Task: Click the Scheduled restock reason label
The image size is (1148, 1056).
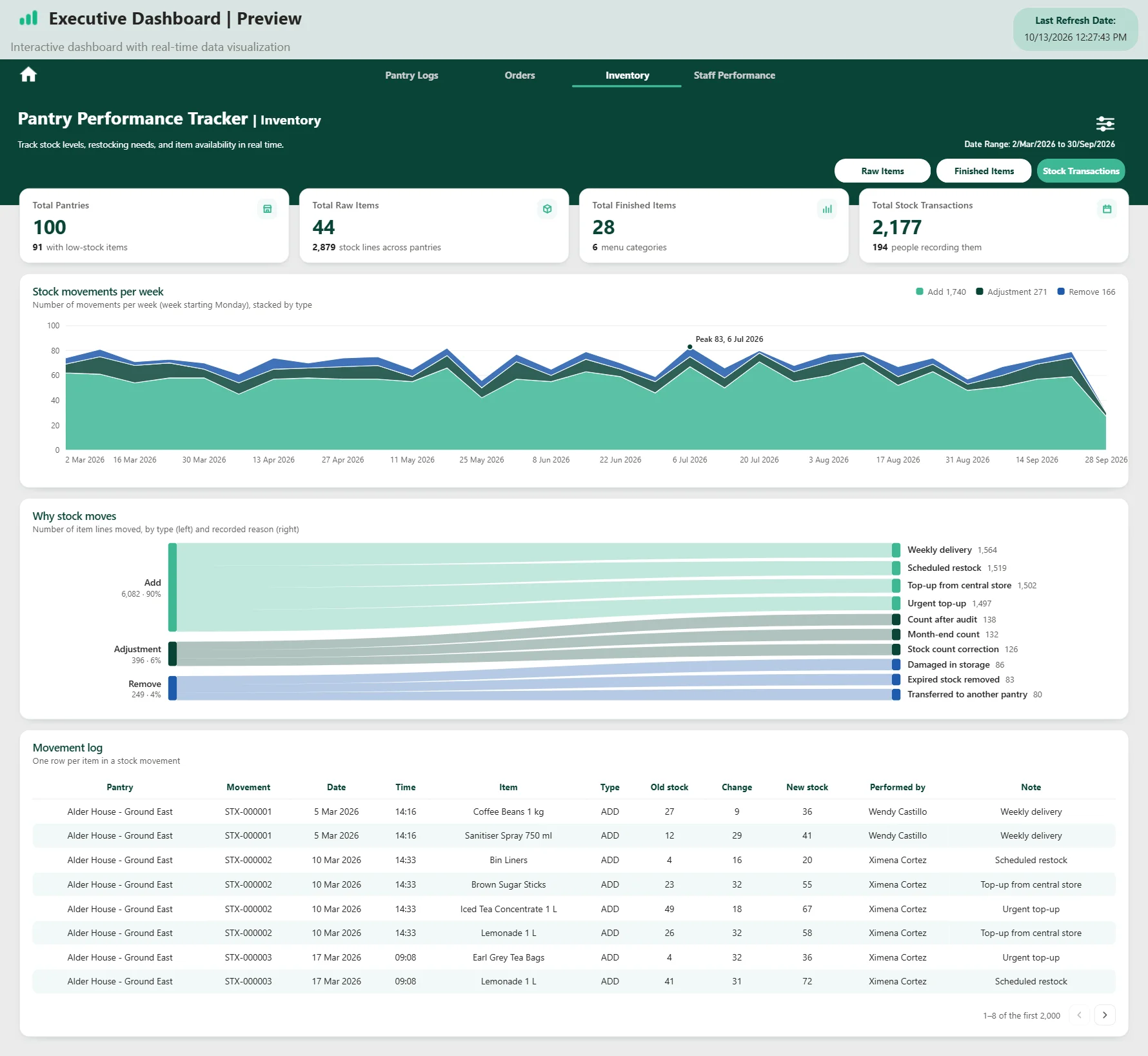Action: (944, 568)
